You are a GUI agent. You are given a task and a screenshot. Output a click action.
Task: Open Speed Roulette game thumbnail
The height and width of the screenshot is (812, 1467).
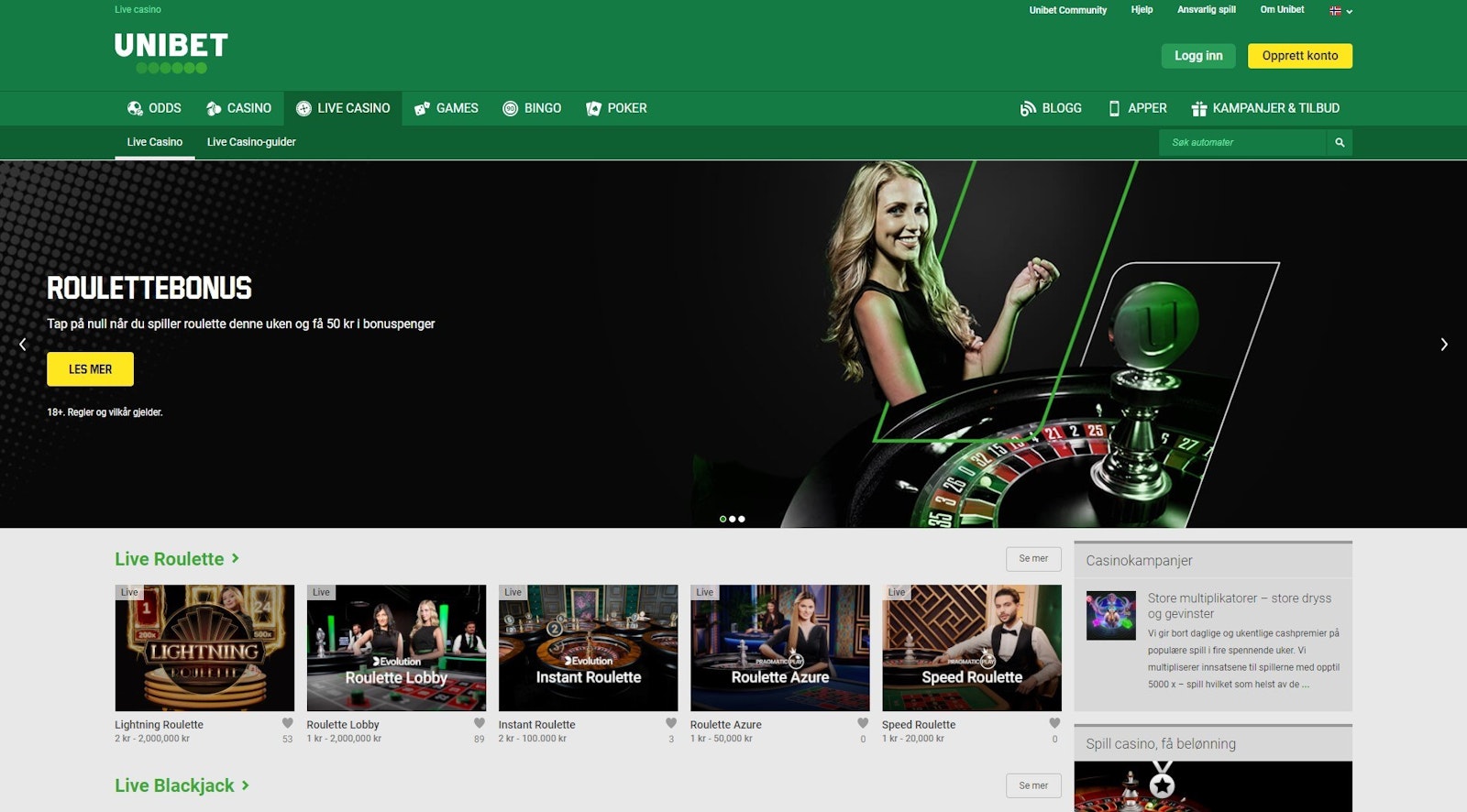coord(972,648)
